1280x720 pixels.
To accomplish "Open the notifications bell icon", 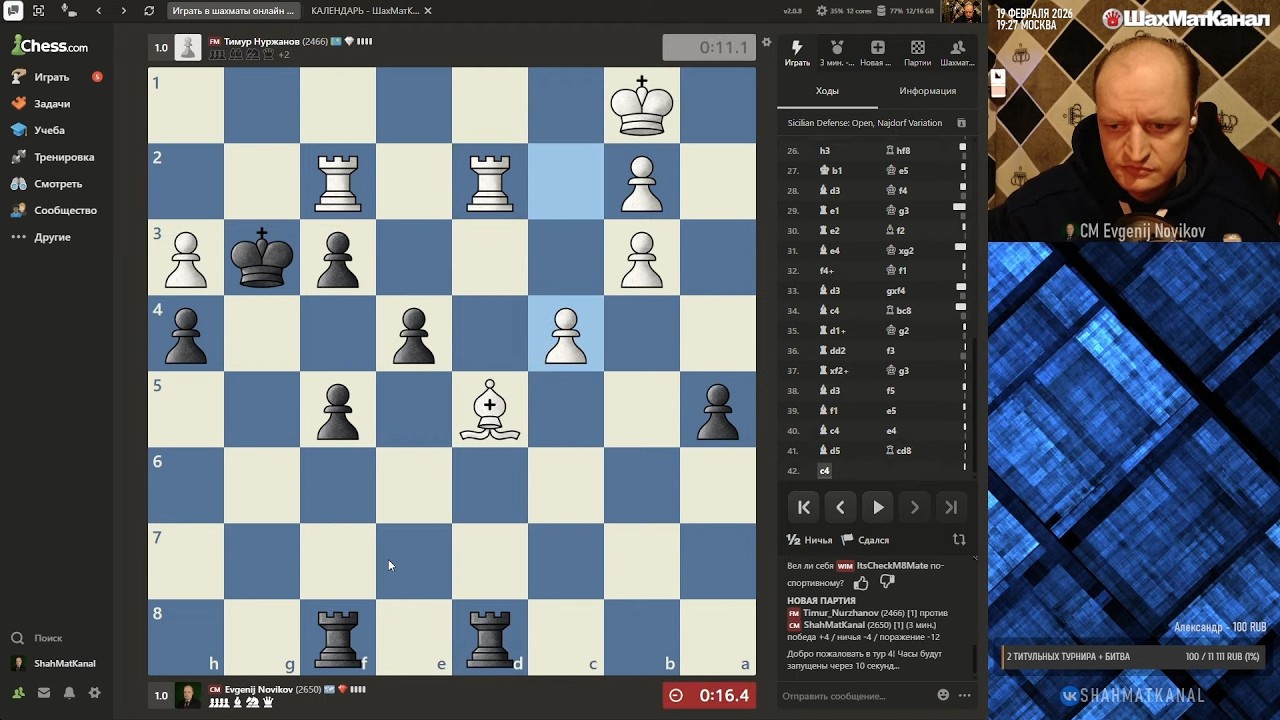I will coord(69,692).
